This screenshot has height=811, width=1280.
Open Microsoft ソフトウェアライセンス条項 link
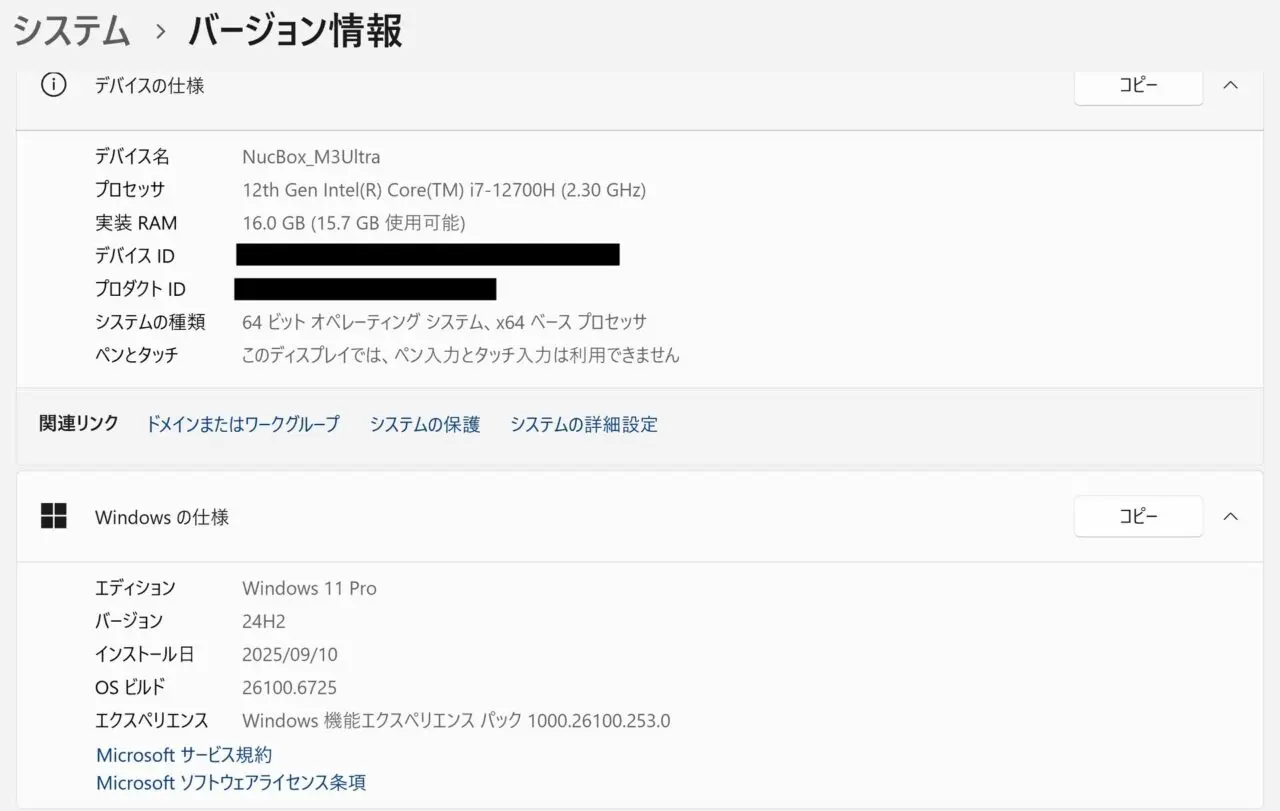click(x=231, y=783)
